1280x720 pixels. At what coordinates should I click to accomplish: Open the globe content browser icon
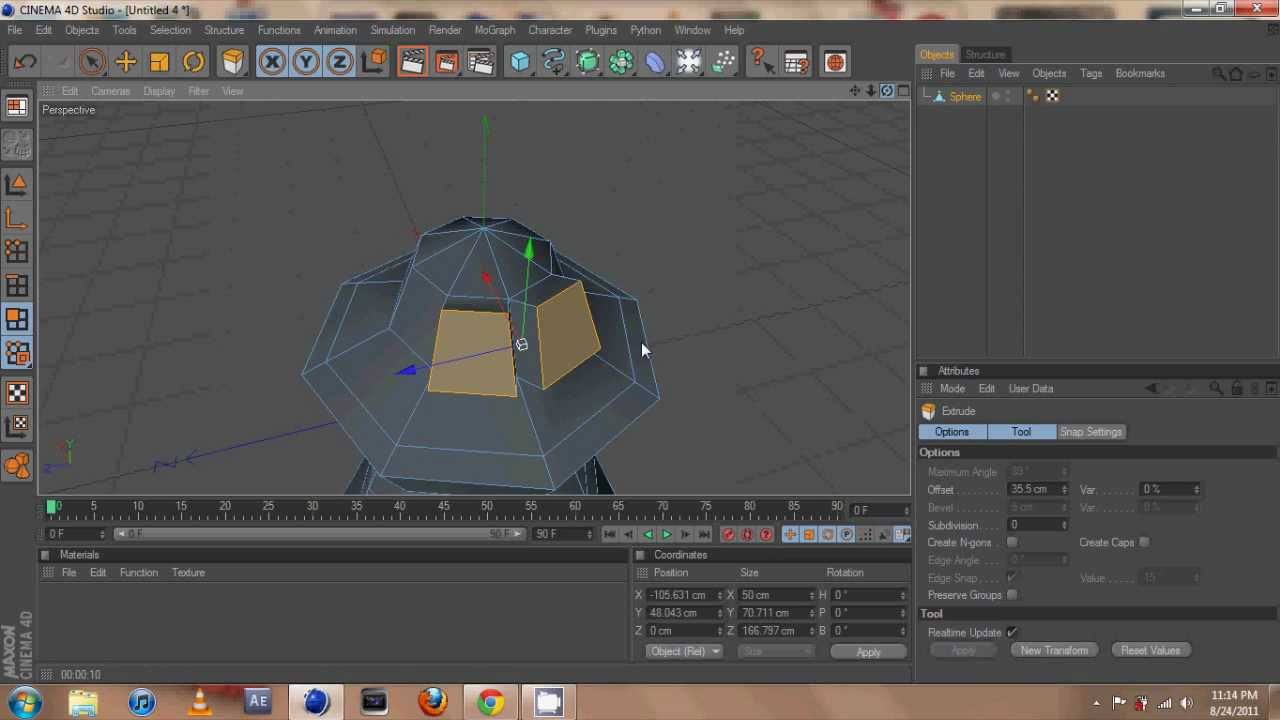coord(835,62)
